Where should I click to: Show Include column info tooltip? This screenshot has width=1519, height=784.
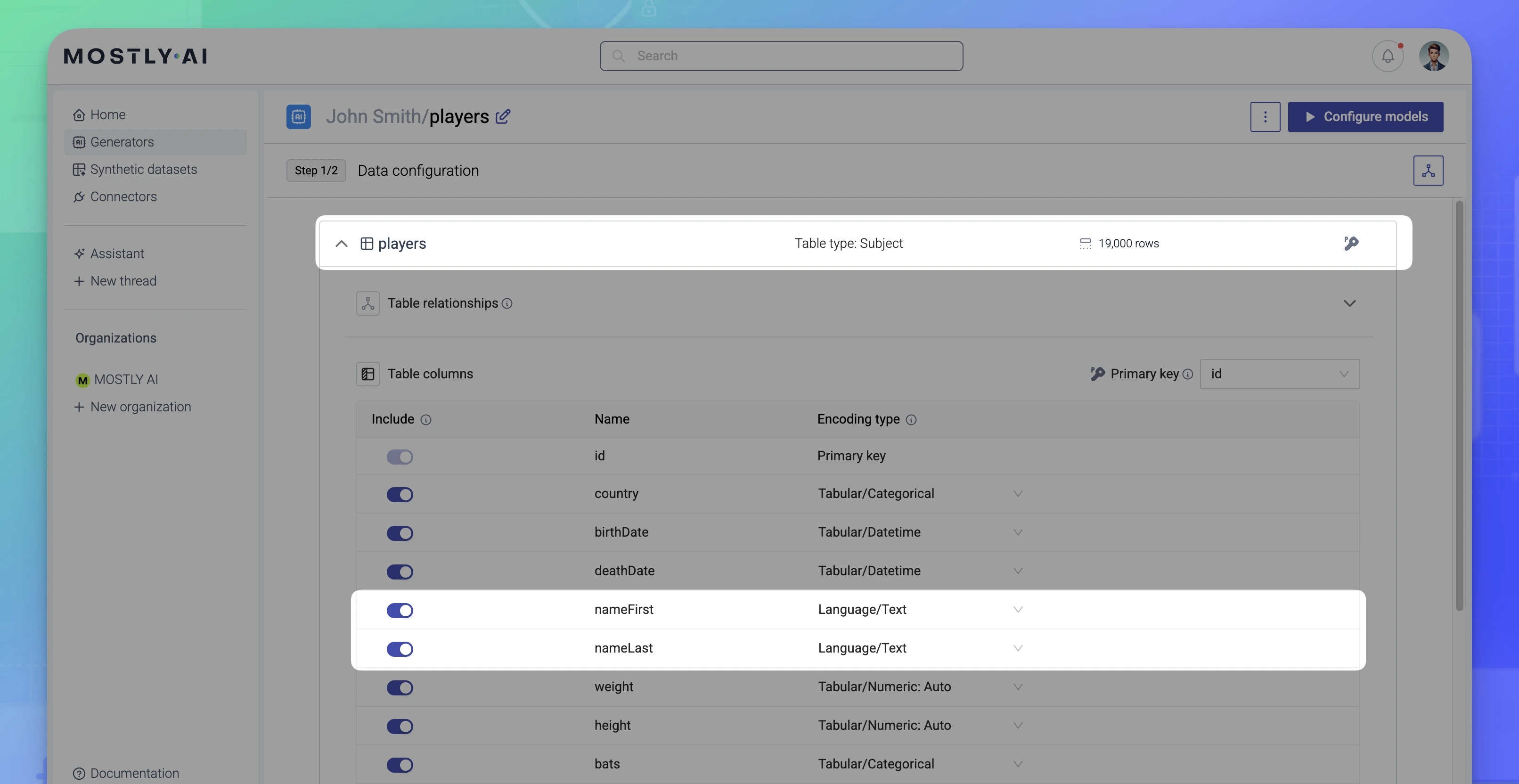click(426, 420)
